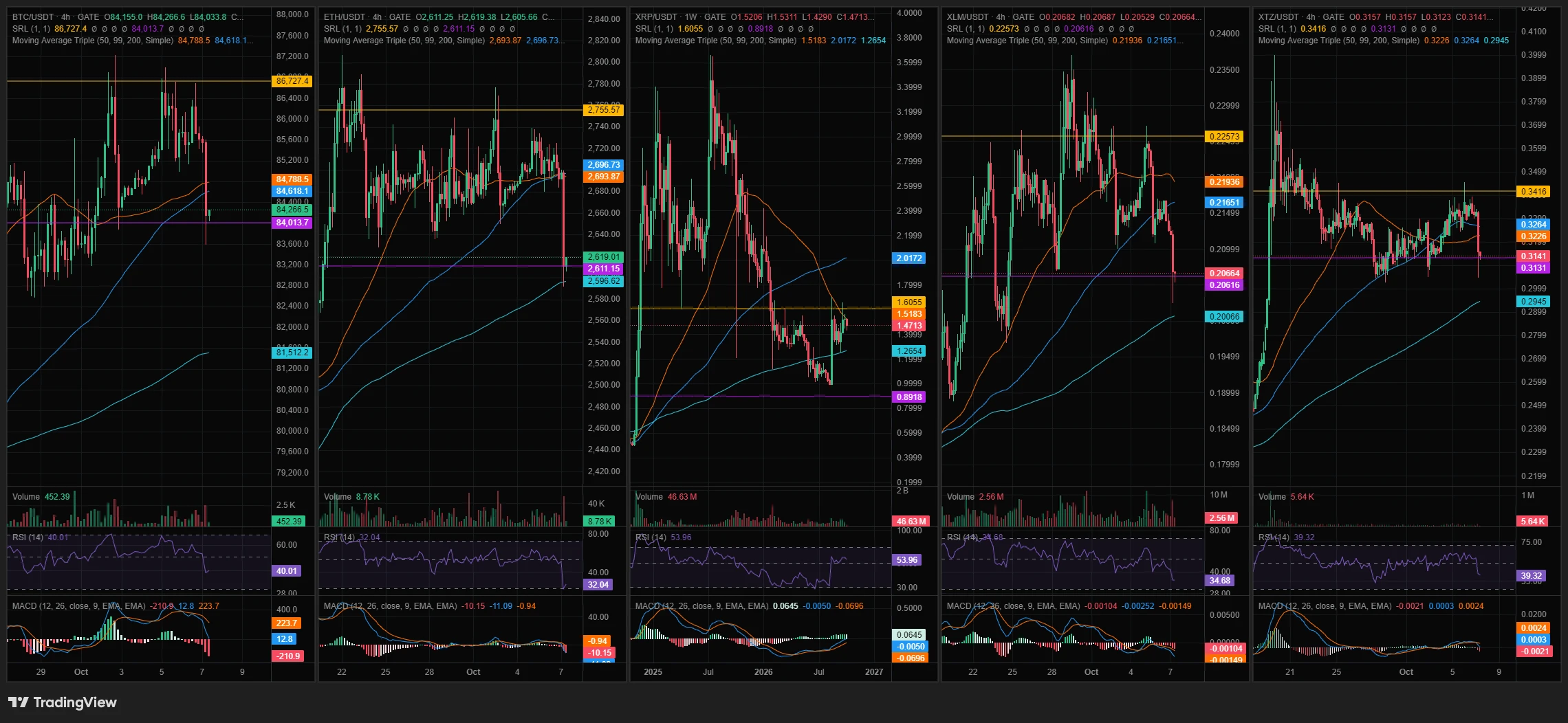The width and height of the screenshot is (1568, 723).
Task: Select the Volume 452.39 legend on BTC chart
Action: coord(41,497)
